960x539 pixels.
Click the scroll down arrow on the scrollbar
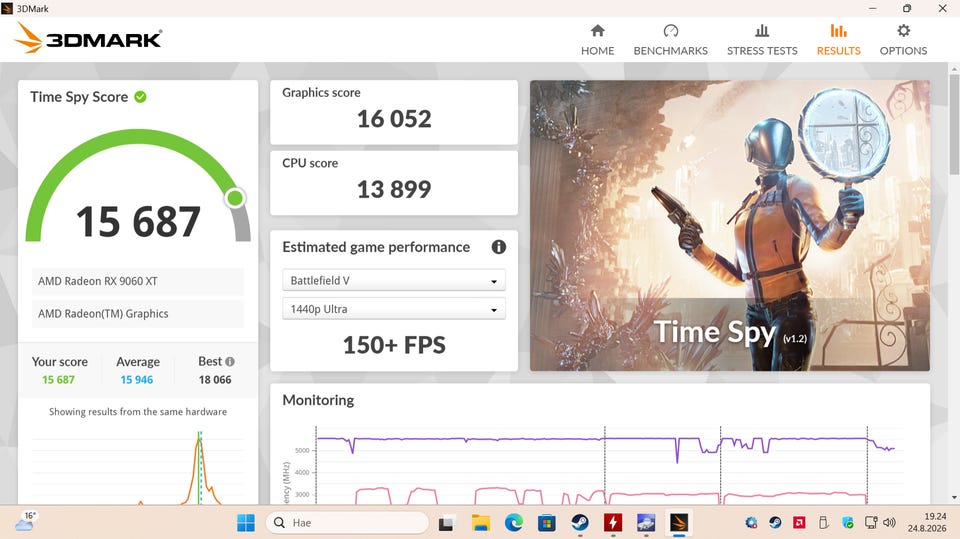click(x=954, y=498)
